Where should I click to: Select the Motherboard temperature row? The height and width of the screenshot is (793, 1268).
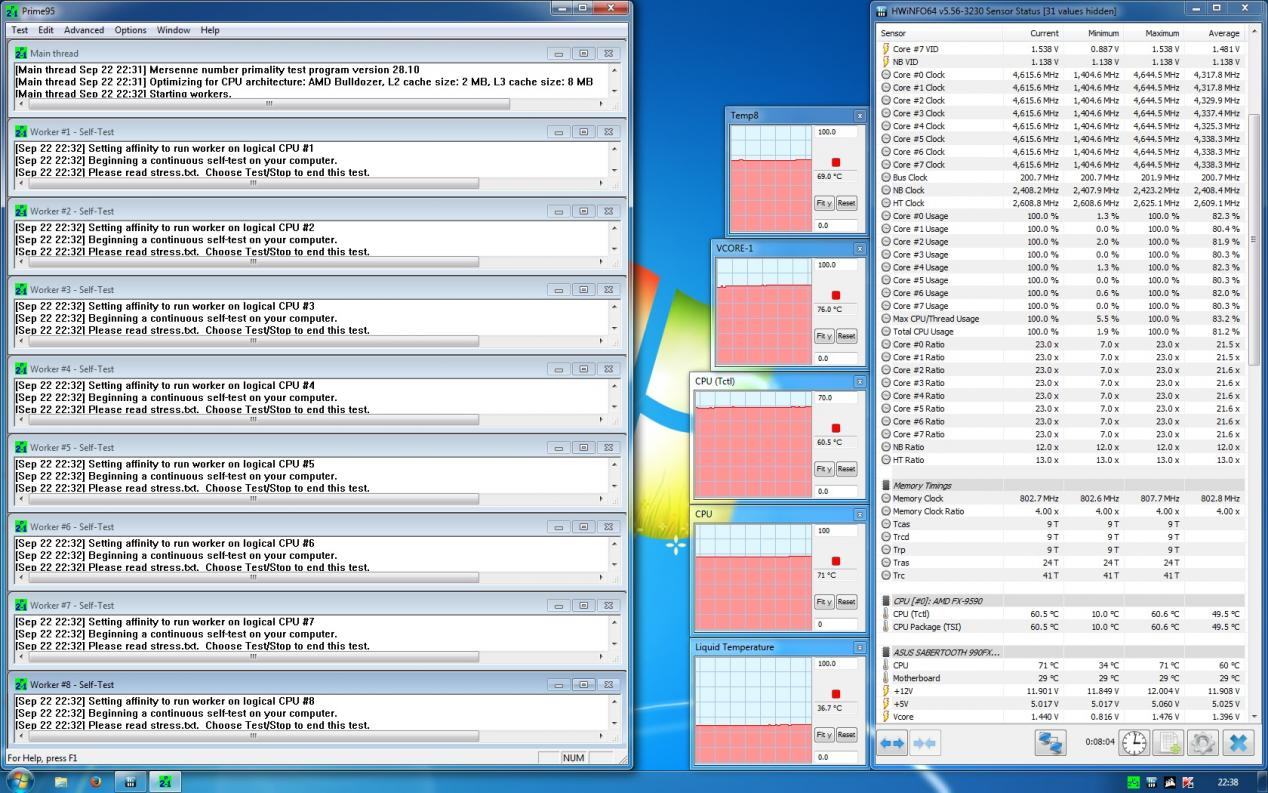tap(1061, 678)
